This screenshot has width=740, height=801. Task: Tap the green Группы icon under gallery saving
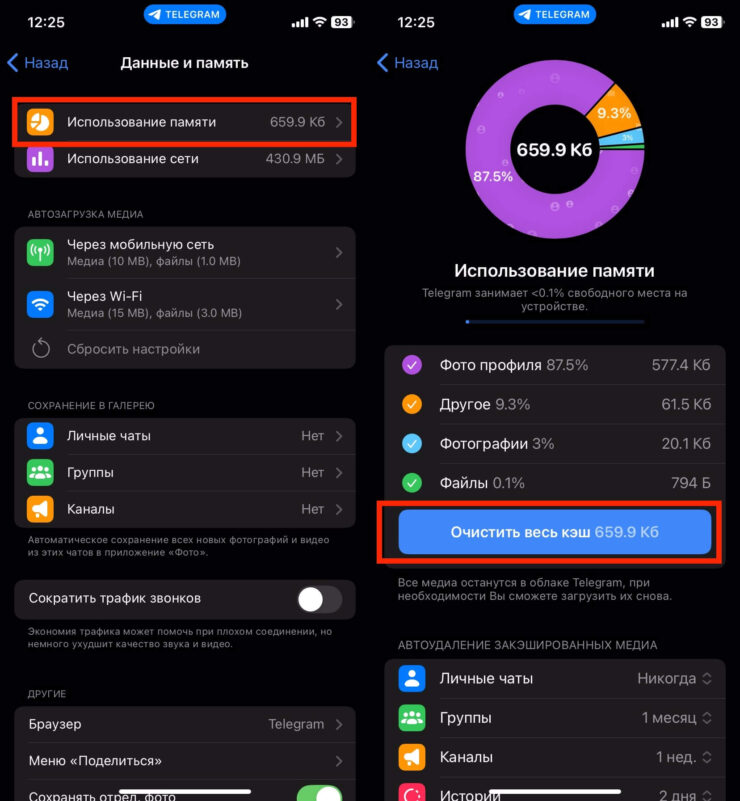click(41, 472)
